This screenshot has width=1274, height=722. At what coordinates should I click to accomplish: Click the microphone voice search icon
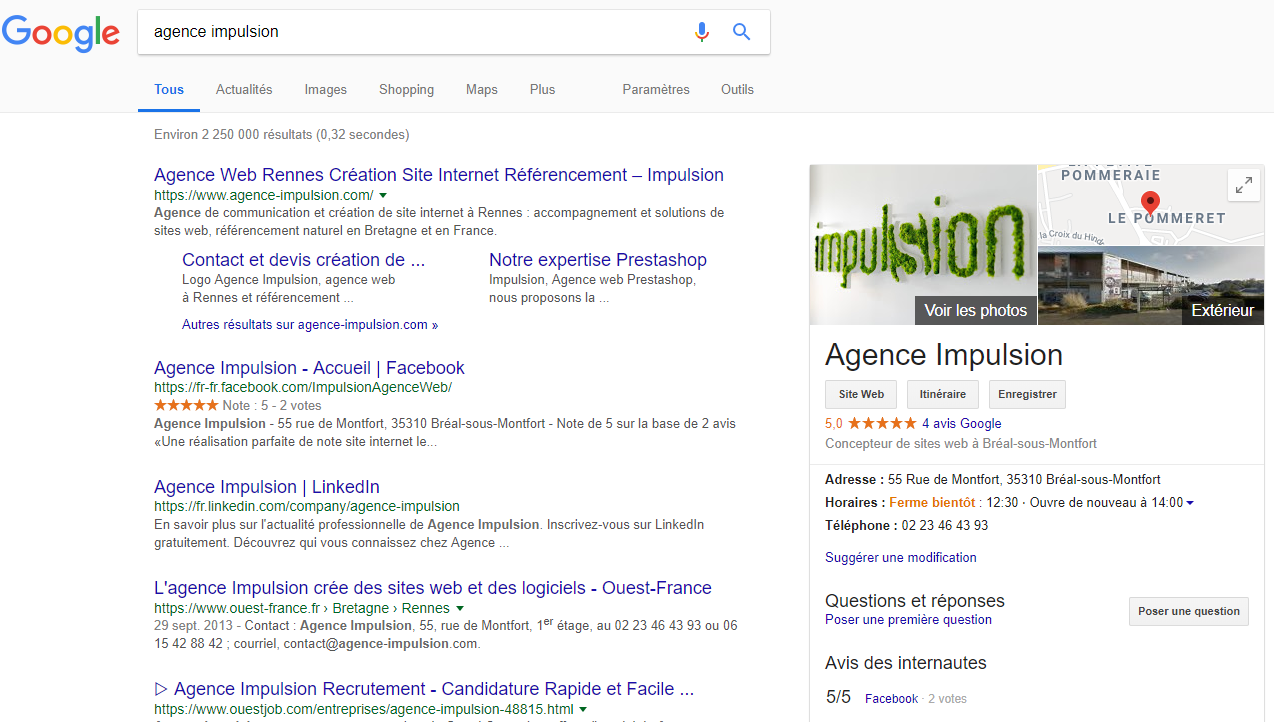point(702,32)
